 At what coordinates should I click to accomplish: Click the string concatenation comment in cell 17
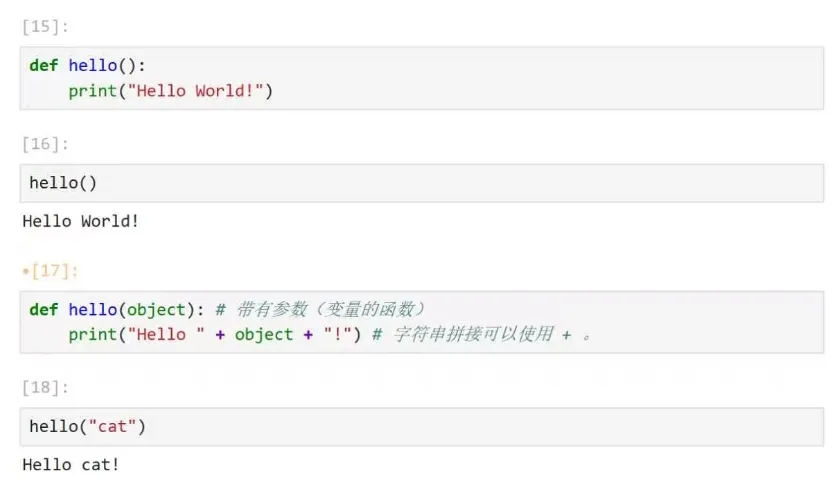(482, 334)
